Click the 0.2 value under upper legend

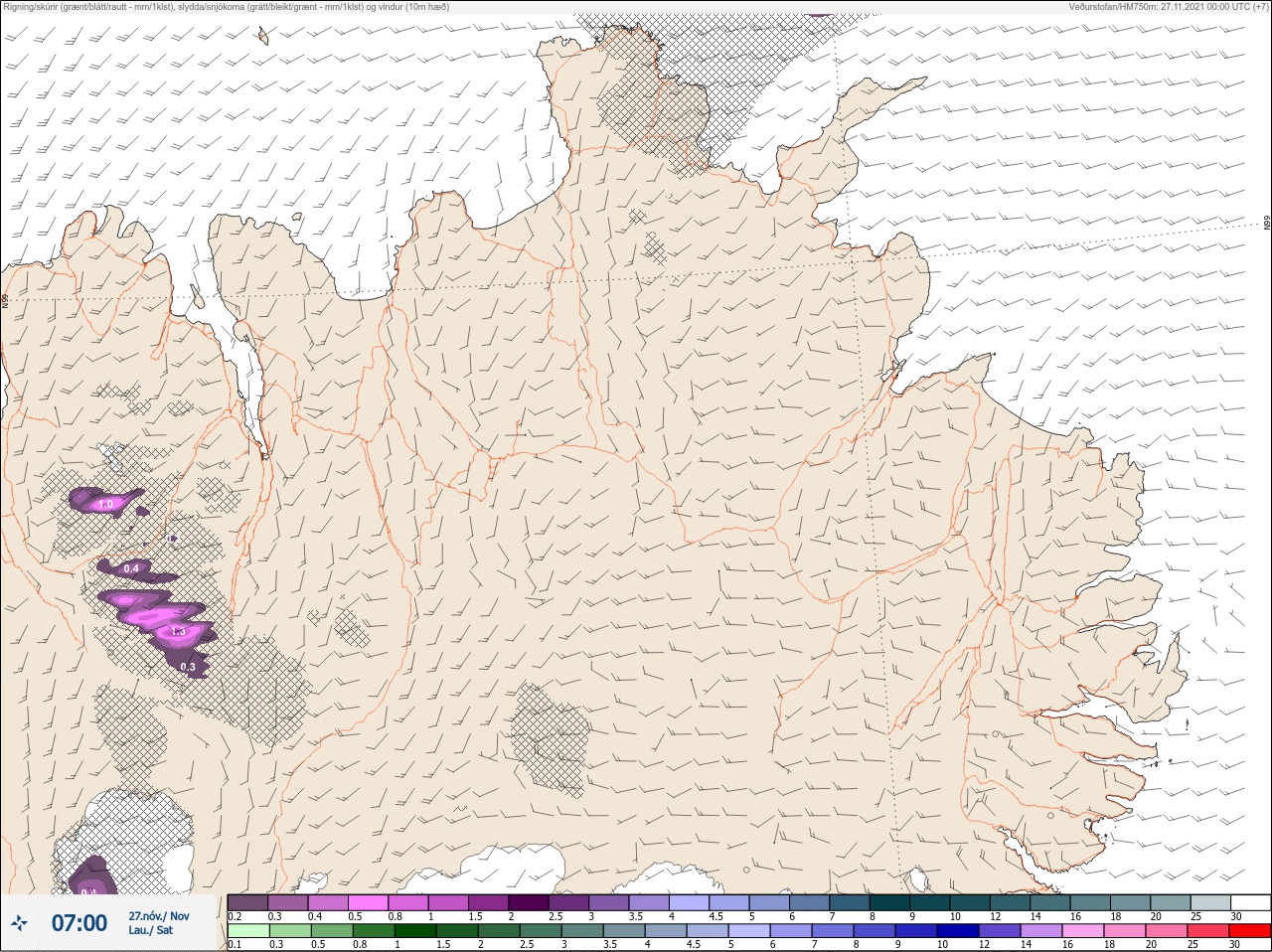[x=235, y=916]
